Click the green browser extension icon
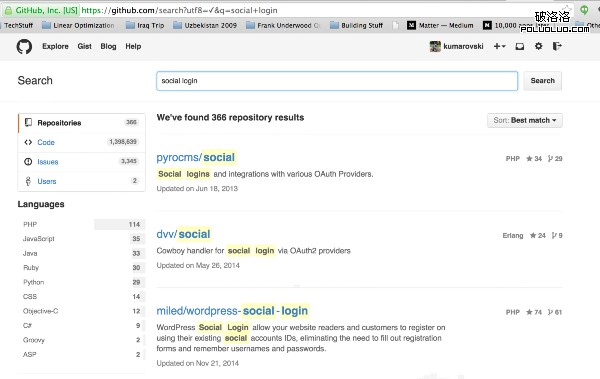The image size is (600, 379). click(584, 10)
